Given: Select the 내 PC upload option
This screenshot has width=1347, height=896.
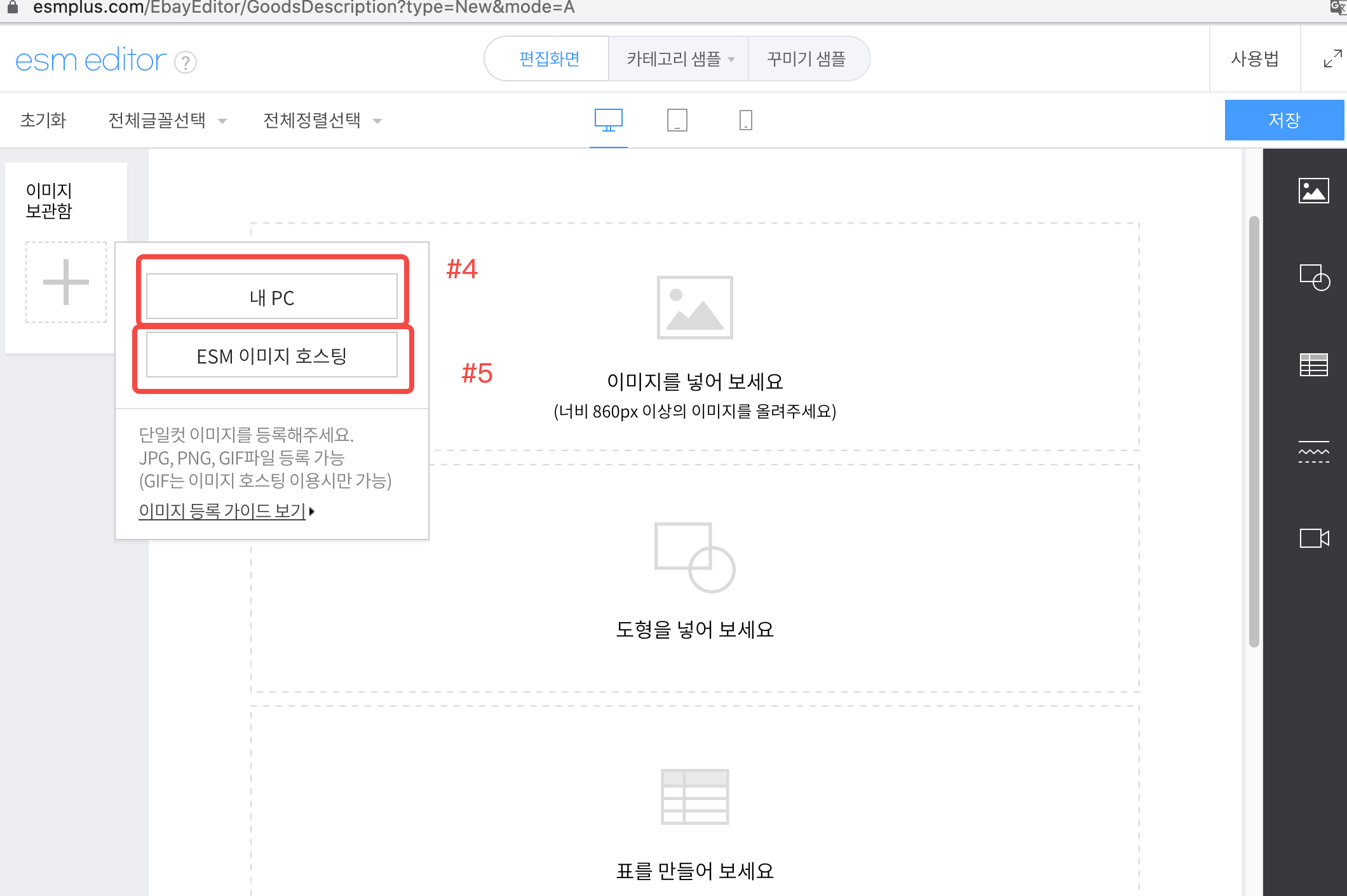Looking at the screenshot, I should click(271, 296).
